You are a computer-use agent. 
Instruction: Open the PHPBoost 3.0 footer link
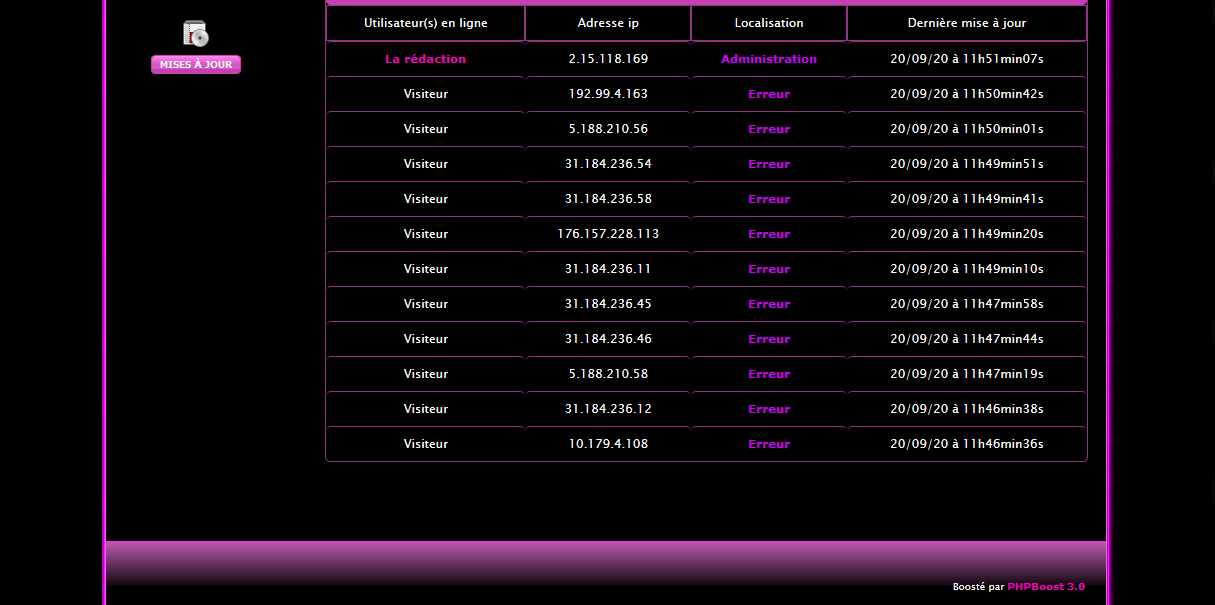pyautogui.click(x=1045, y=587)
